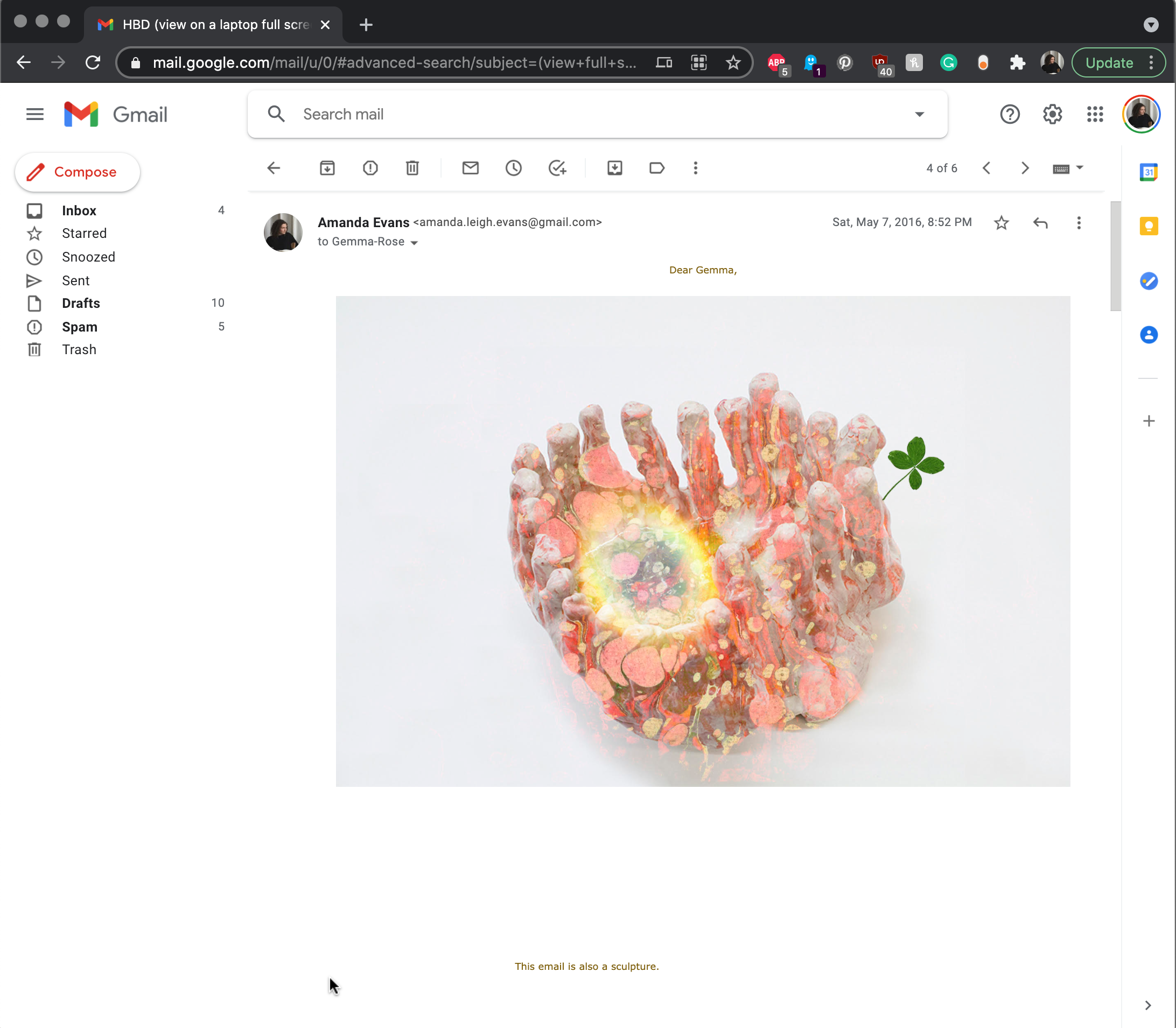Click Reply arrow next to date
This screenshot has width=1176, height=1028.
(1040, 223)
